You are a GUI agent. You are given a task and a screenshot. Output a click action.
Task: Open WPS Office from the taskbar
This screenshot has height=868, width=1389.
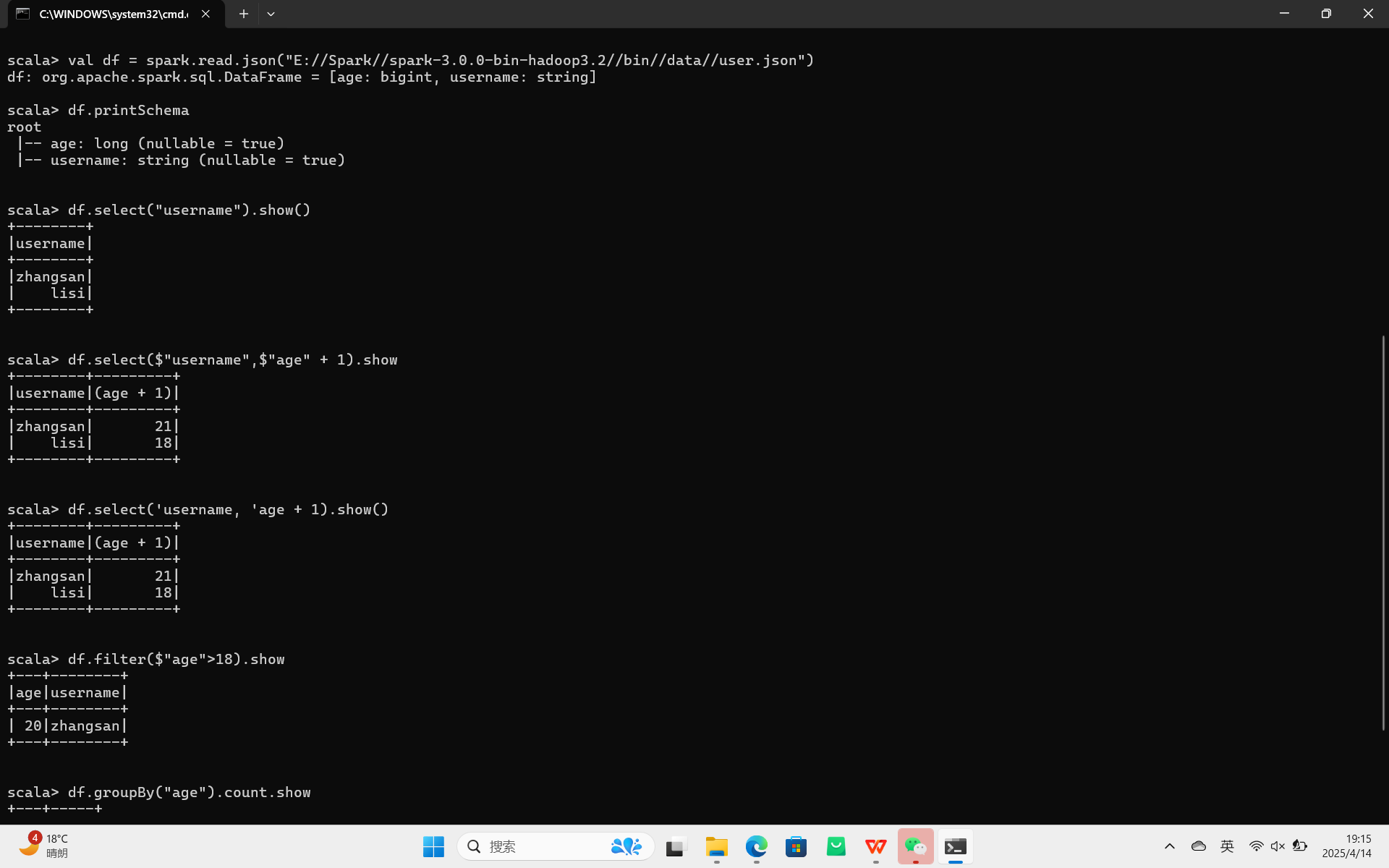pos(875,846)
